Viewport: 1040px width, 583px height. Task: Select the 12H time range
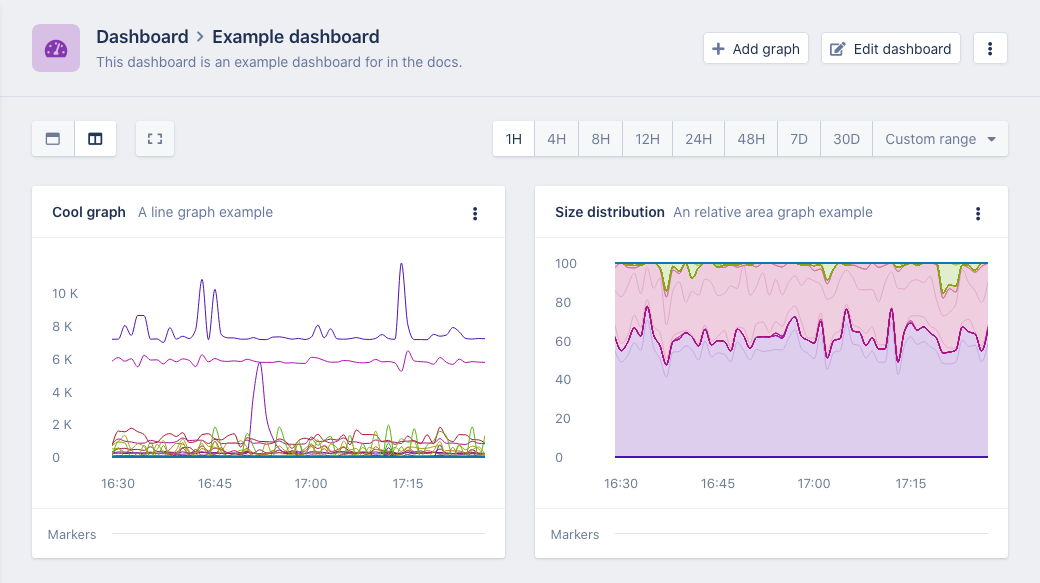click(x=647, y=139)
